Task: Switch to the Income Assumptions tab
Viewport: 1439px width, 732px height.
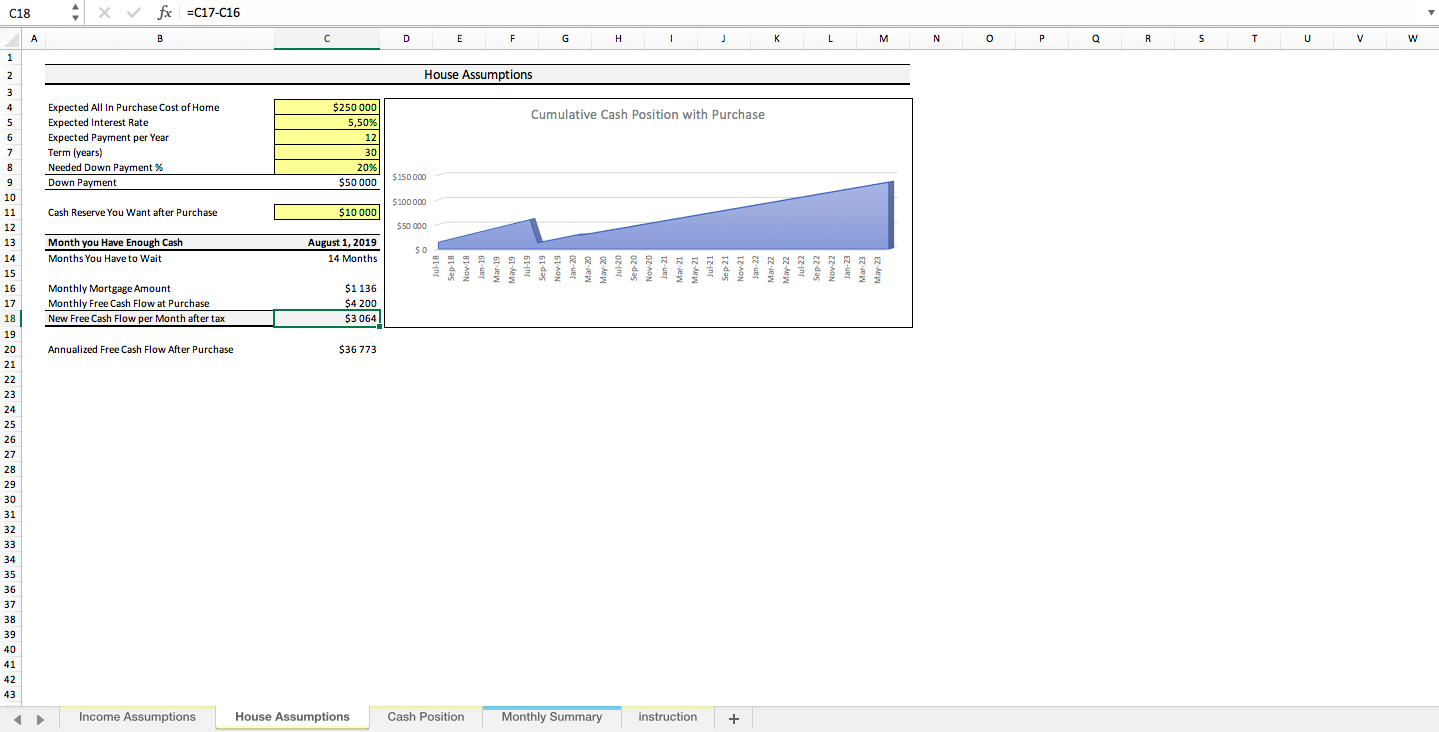Action: point(137,716)
